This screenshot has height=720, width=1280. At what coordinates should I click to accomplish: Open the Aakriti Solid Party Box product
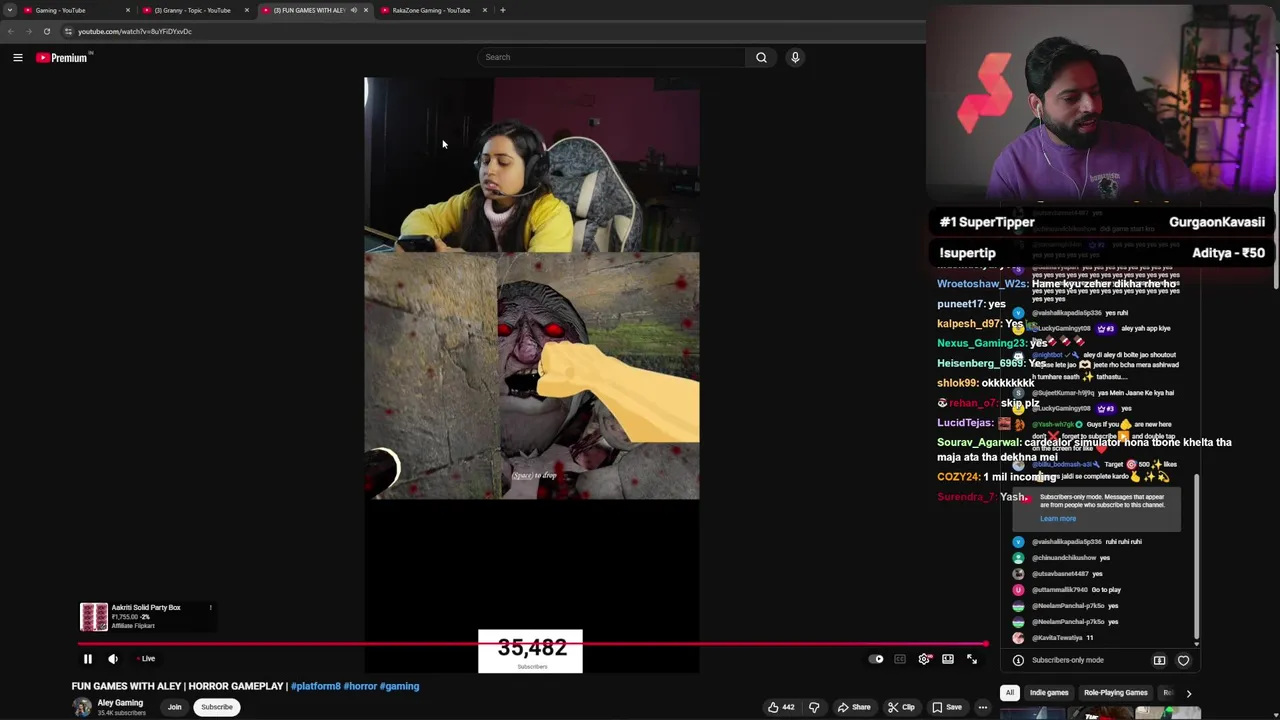146,616
